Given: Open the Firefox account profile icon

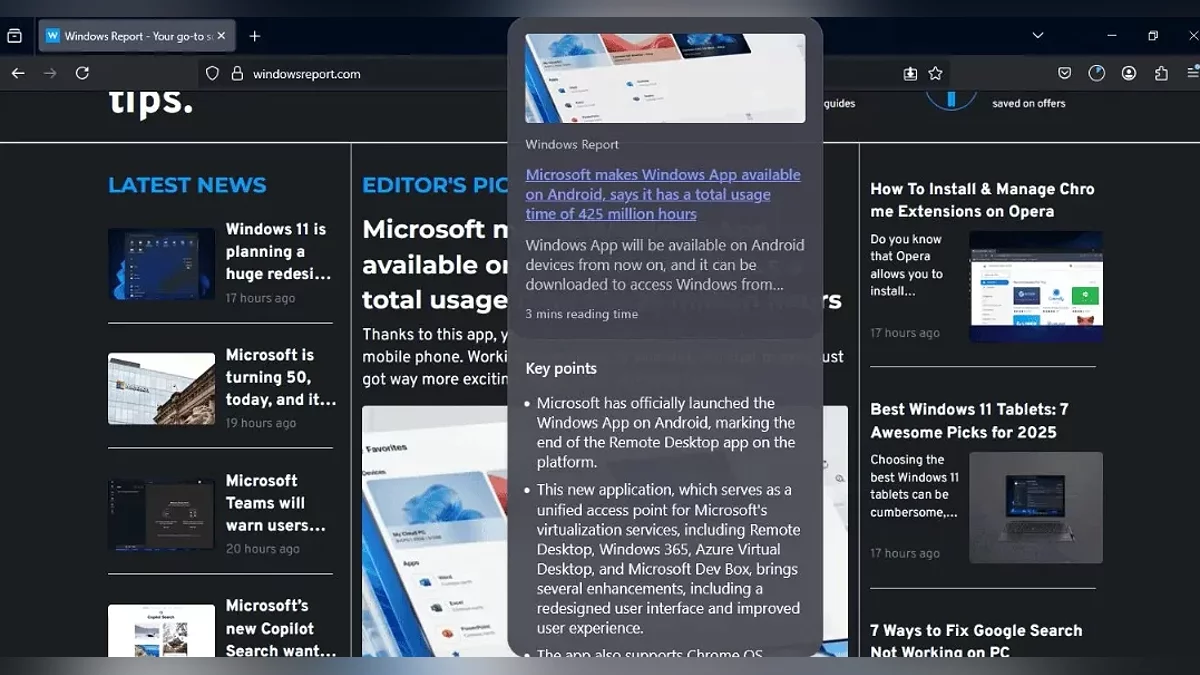Looking at the screenshot, I should tap(1129, 73).
